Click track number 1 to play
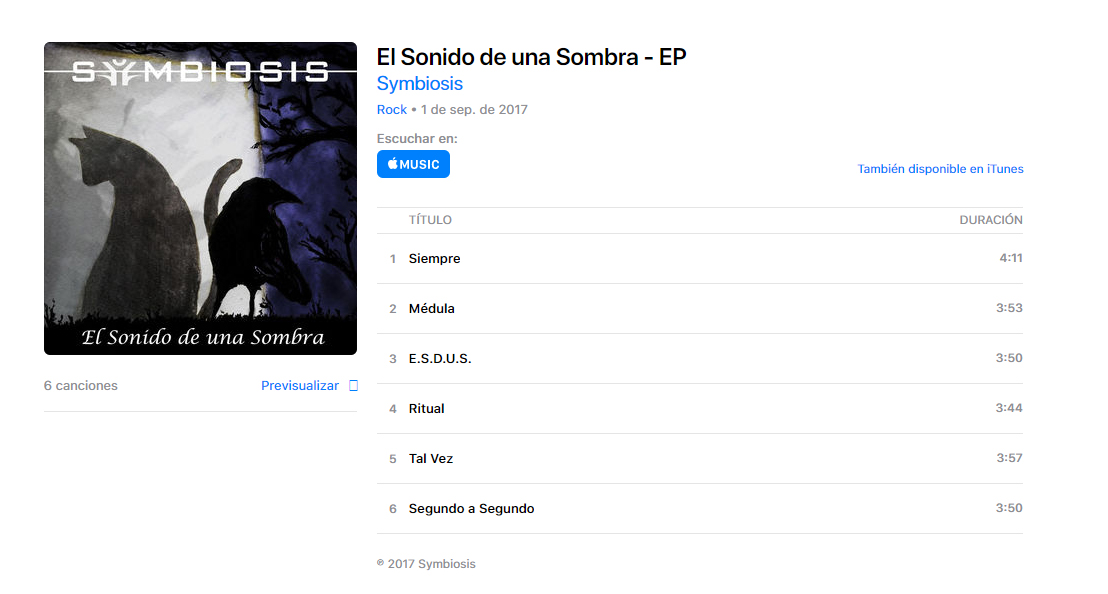The image size is (1108, 594). [392, 259]
